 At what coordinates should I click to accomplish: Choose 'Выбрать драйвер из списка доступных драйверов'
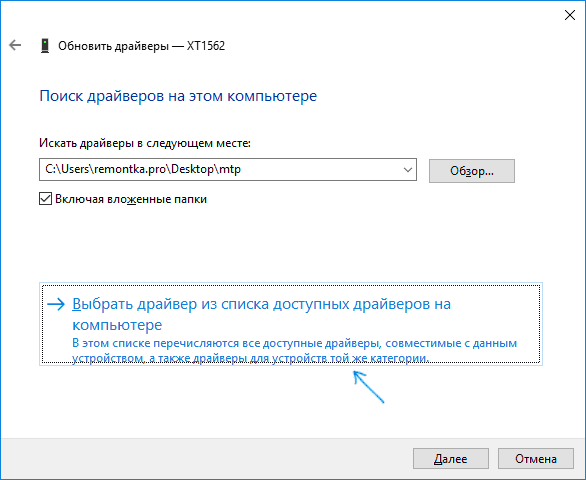[x=291, y=324]
